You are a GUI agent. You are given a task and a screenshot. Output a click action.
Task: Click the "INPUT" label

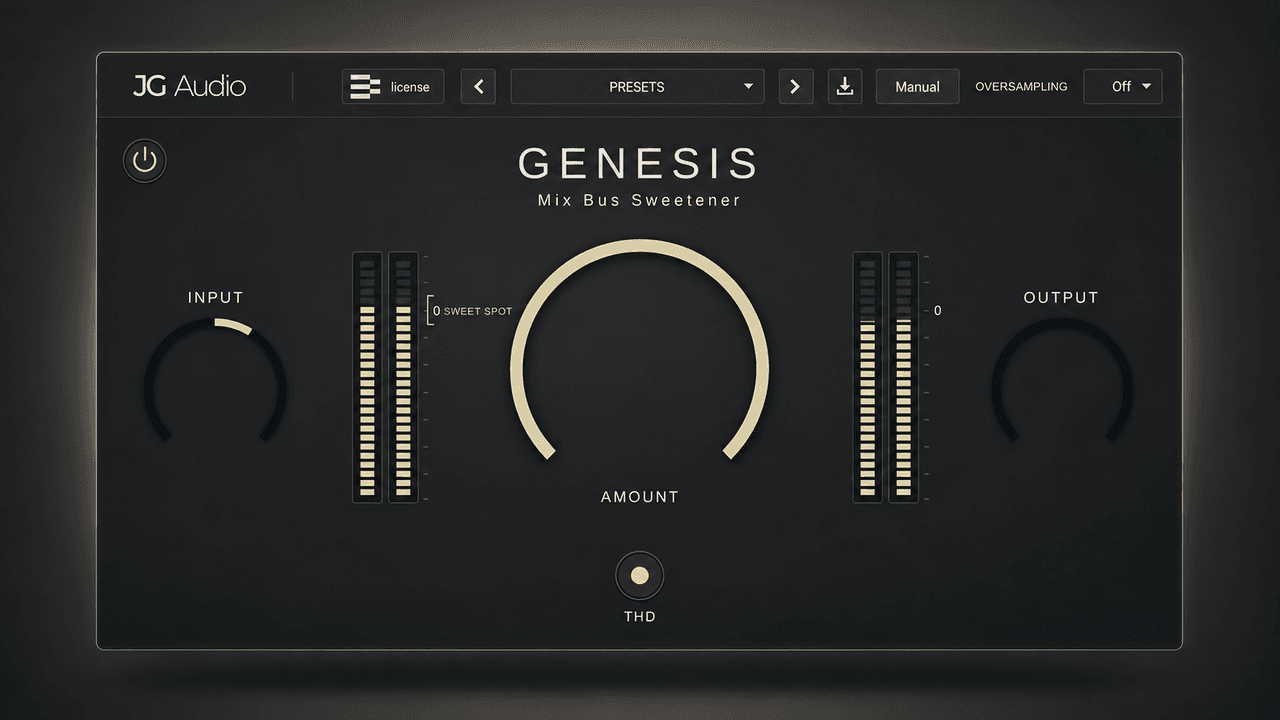pyautogui.click(x=216, y=298)
